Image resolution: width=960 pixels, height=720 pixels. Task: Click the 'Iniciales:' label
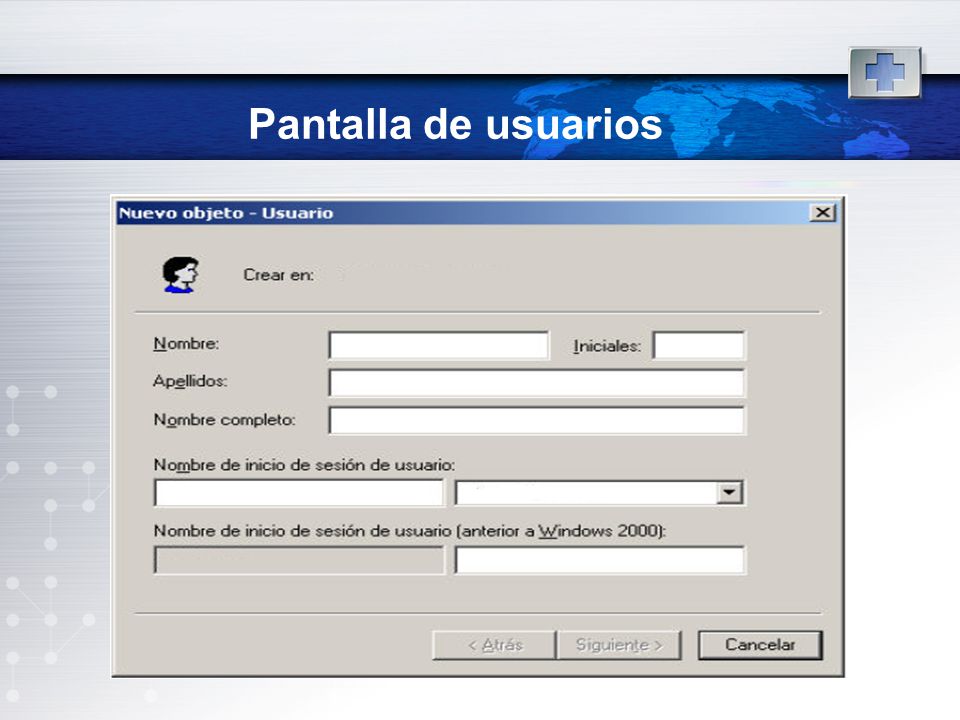(607, 347)
